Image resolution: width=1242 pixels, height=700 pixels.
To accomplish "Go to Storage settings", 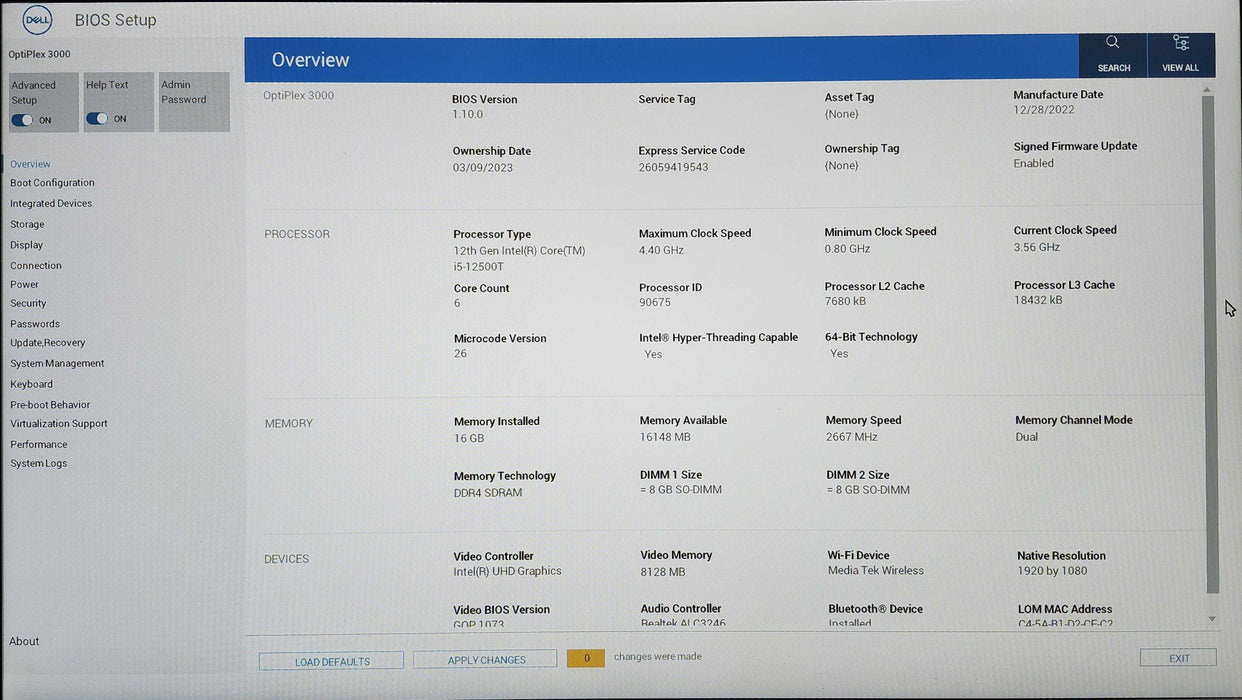I will click(x=27, y=224).
